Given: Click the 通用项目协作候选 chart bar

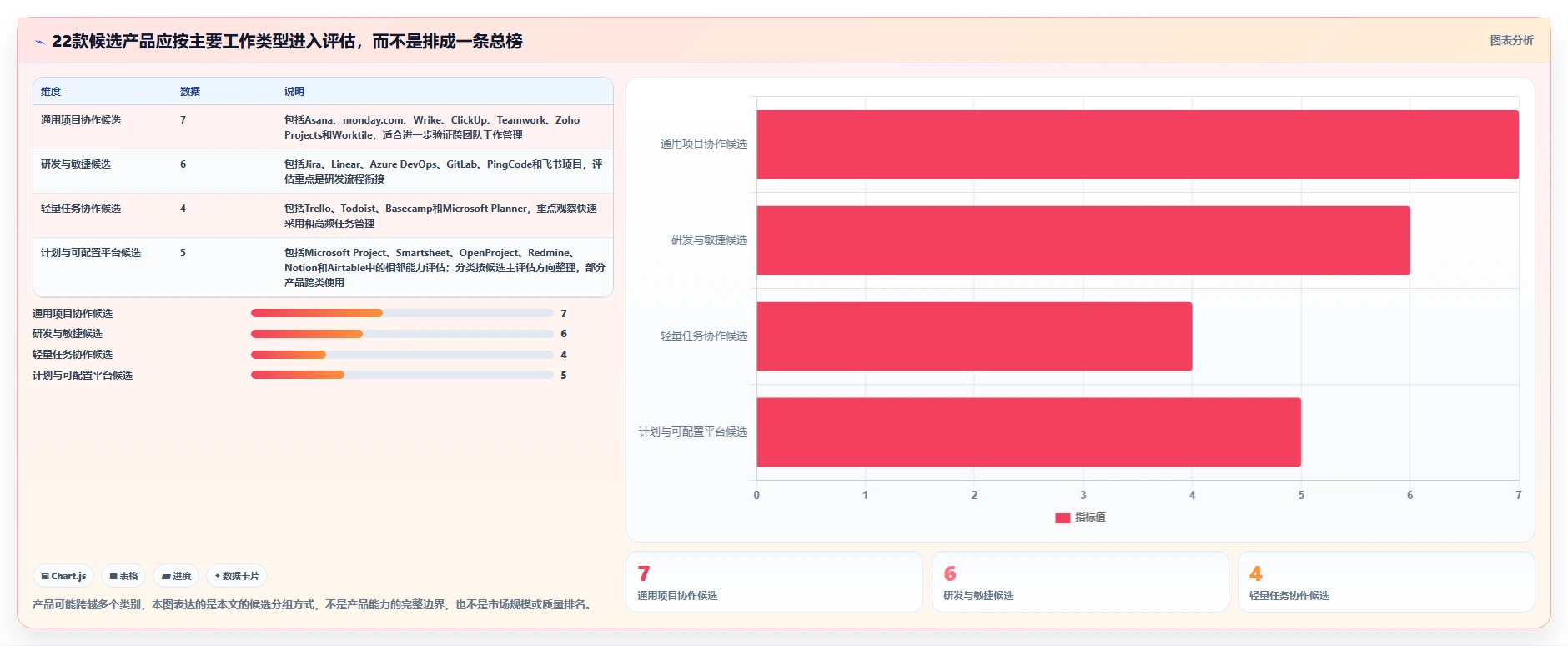Looking at the screenshot, I should (x=1138, y=144).
